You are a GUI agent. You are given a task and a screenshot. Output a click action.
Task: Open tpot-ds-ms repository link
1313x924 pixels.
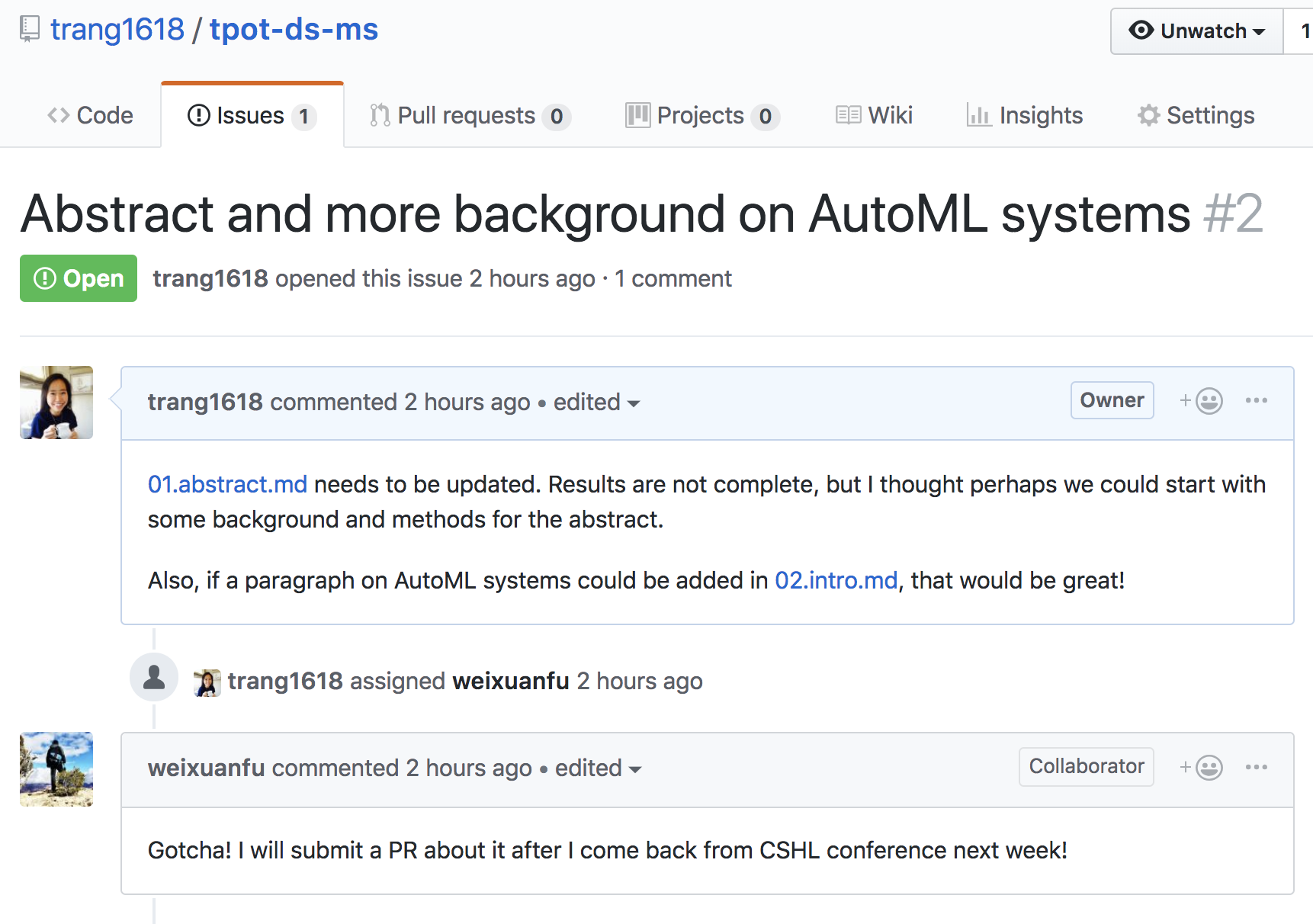coord(294,30)
